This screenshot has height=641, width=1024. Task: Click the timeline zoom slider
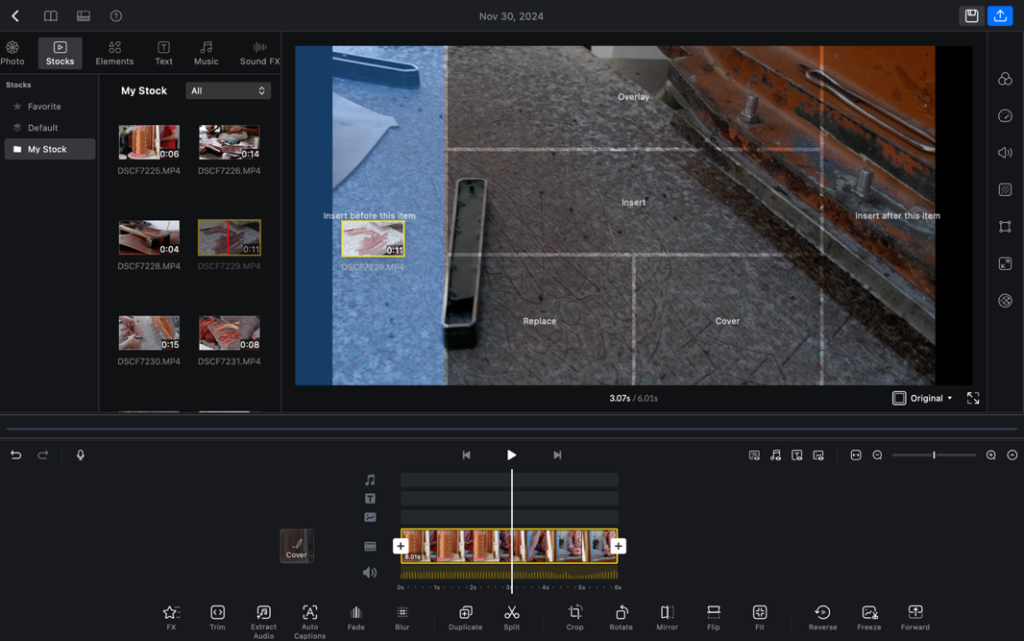(933, 455)
